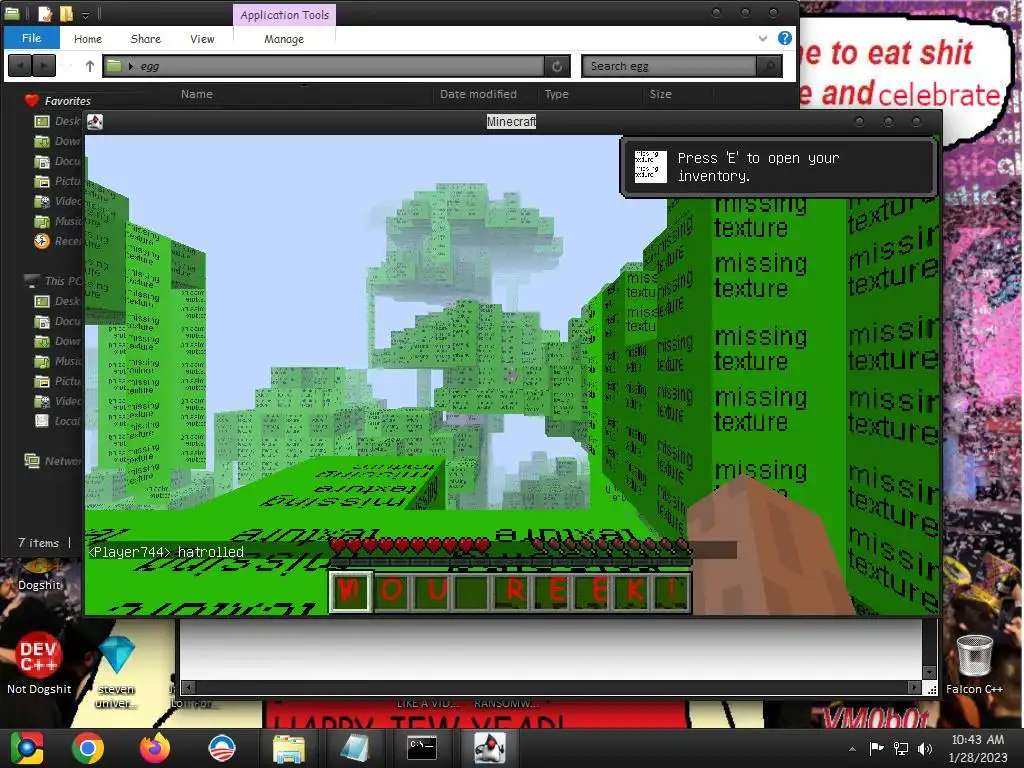Viewport: 1024px width, 768px height.
Task: Open the Command Prompt taskbar icon
Action: click(x=422, y=748)
